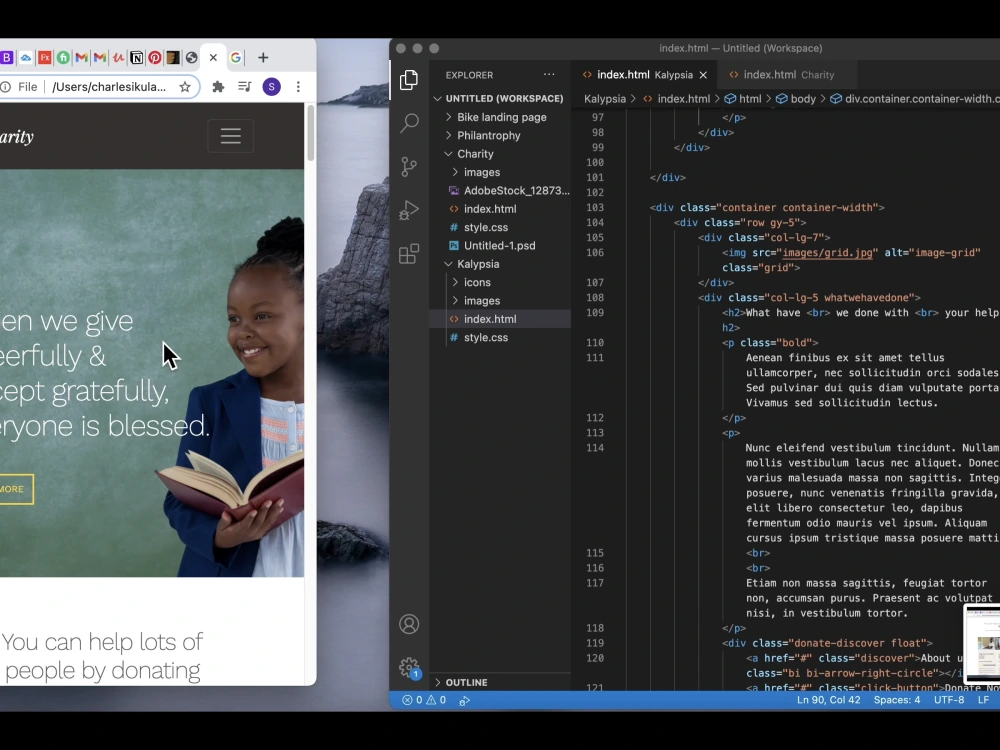Click the Kalypsia breadcrumb
This screenshot has width=1000, height=750.
point(605,99)
